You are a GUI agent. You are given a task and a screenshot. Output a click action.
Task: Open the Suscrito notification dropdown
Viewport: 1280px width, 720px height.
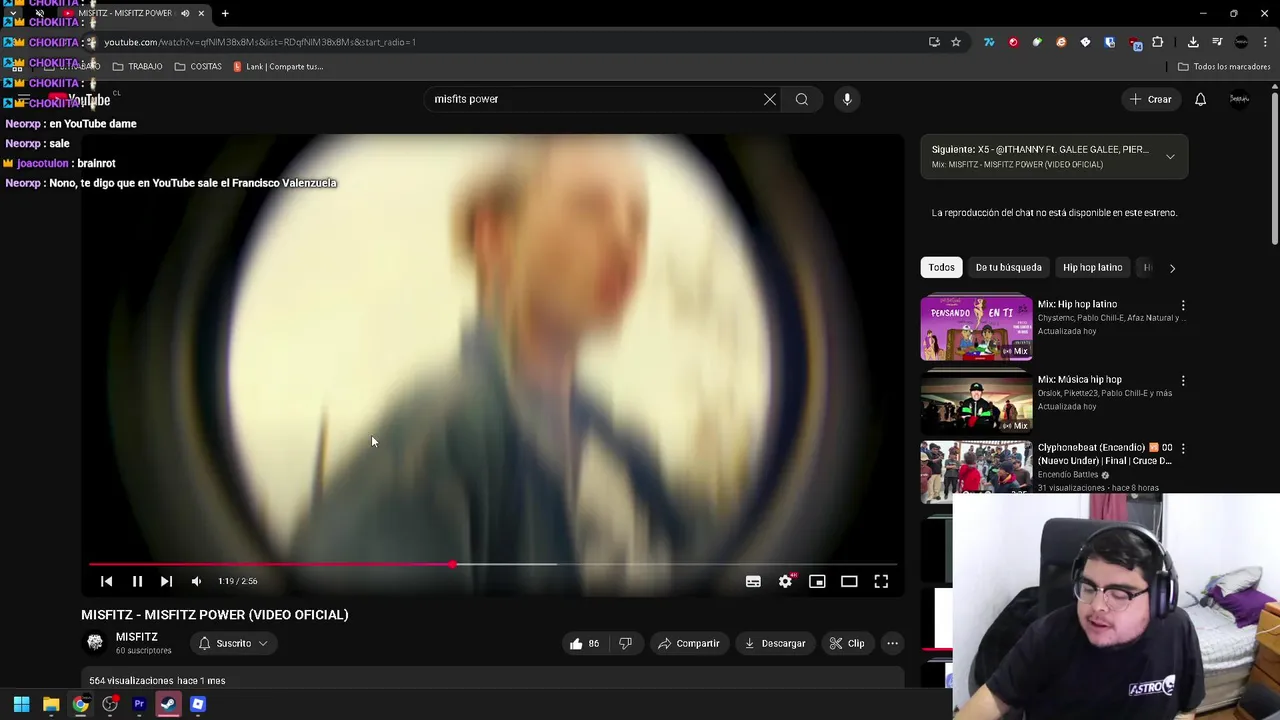point(233,644)
